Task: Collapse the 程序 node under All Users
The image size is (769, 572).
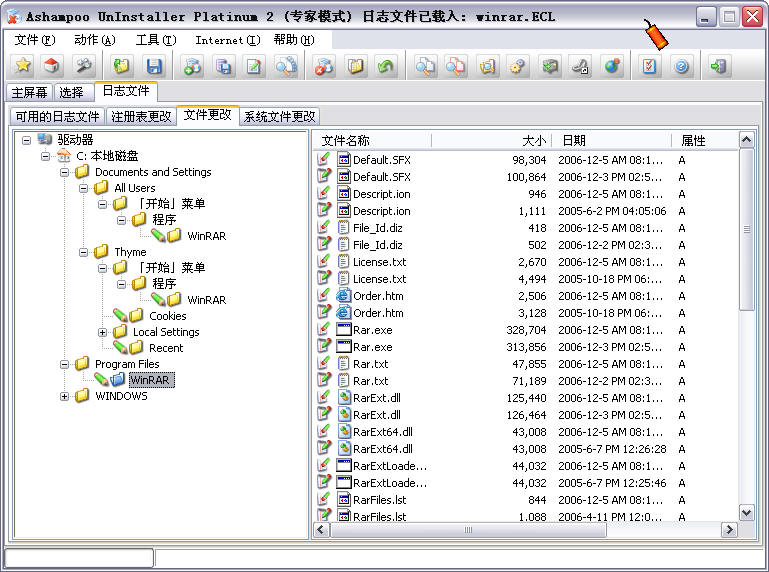Action: click(x=121, y=220)
